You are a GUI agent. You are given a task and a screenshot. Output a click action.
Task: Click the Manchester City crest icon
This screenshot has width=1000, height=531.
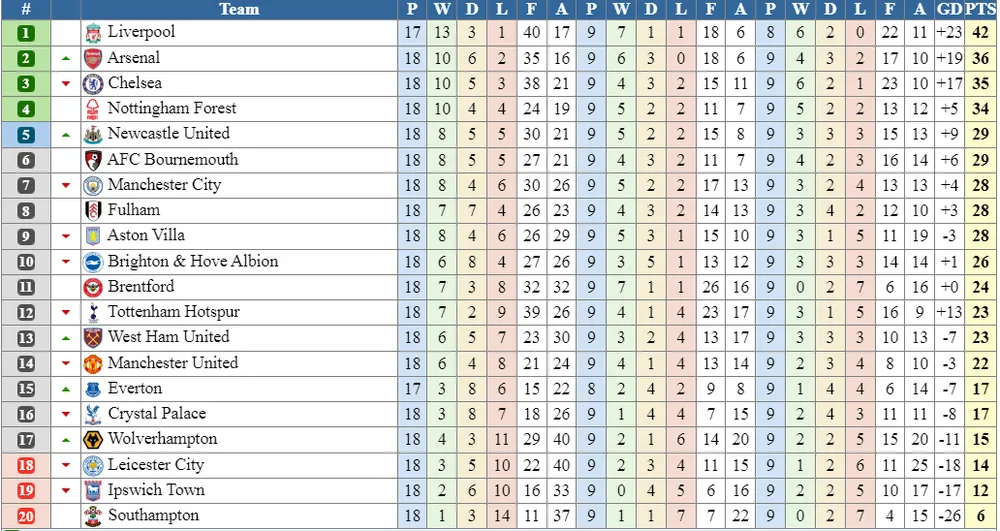pyautogui.click(x=93, y=185)
